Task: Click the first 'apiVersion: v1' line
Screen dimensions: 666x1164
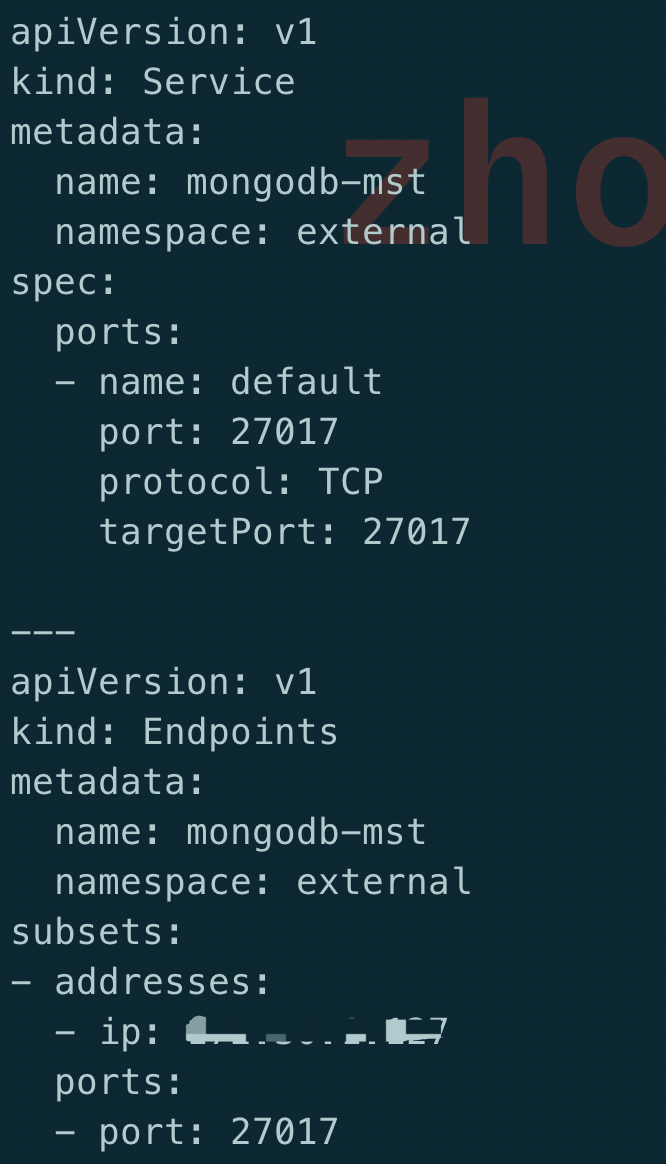Action: pos(164,32)
